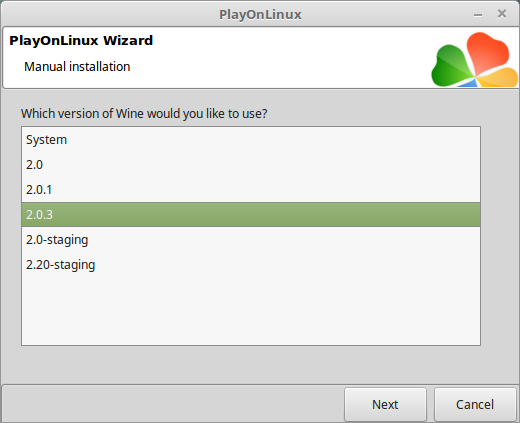
Task: Click the Manual installation subtitle
Action: point(77,67)
